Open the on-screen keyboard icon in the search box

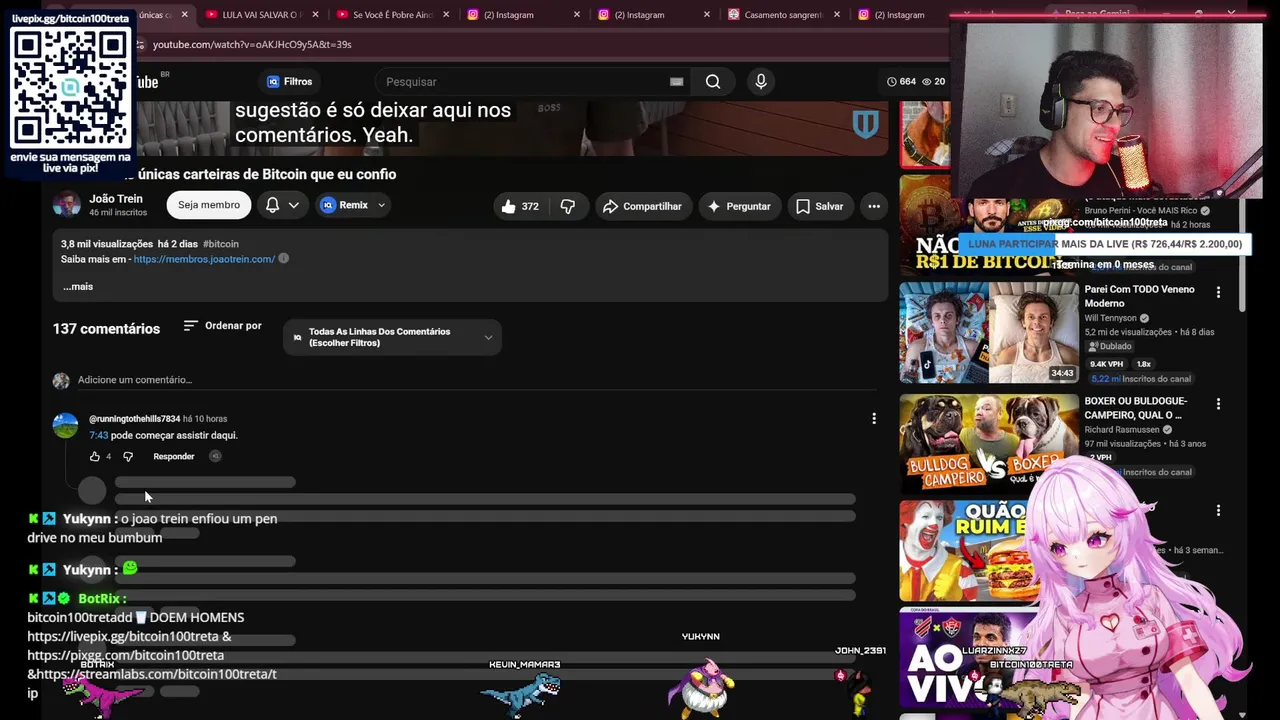point(676,82)
